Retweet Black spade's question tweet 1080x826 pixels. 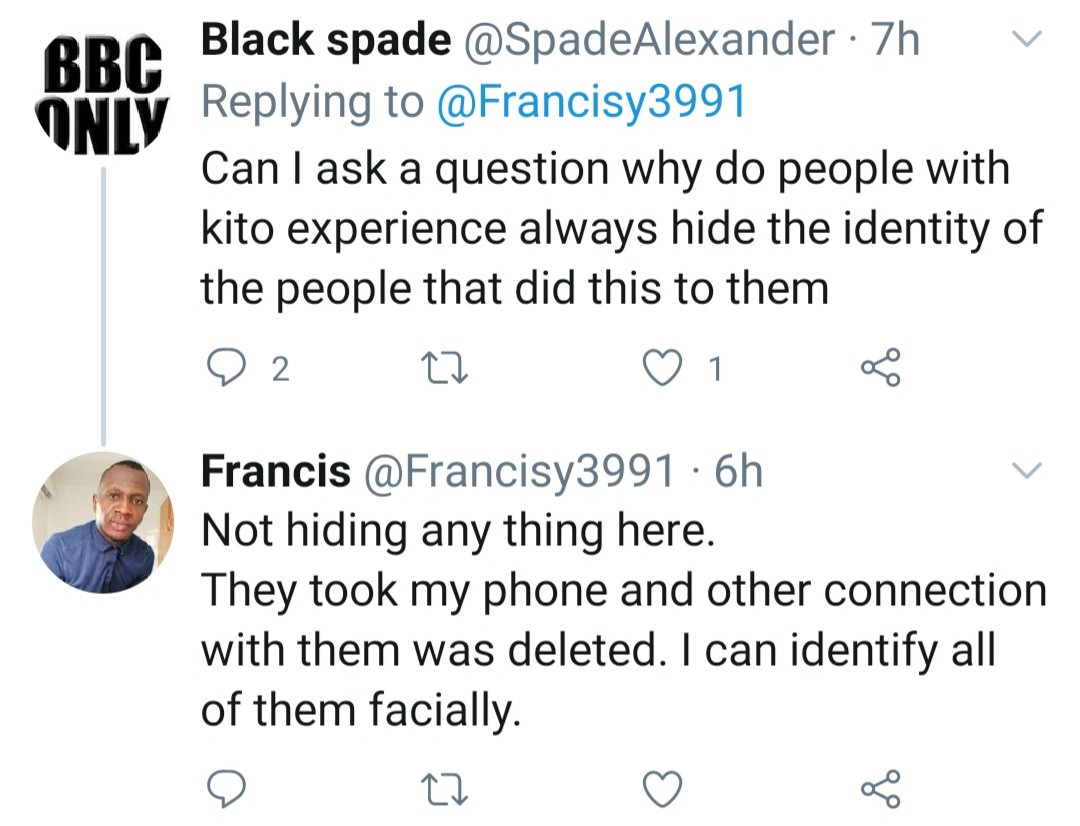point(446,370)
